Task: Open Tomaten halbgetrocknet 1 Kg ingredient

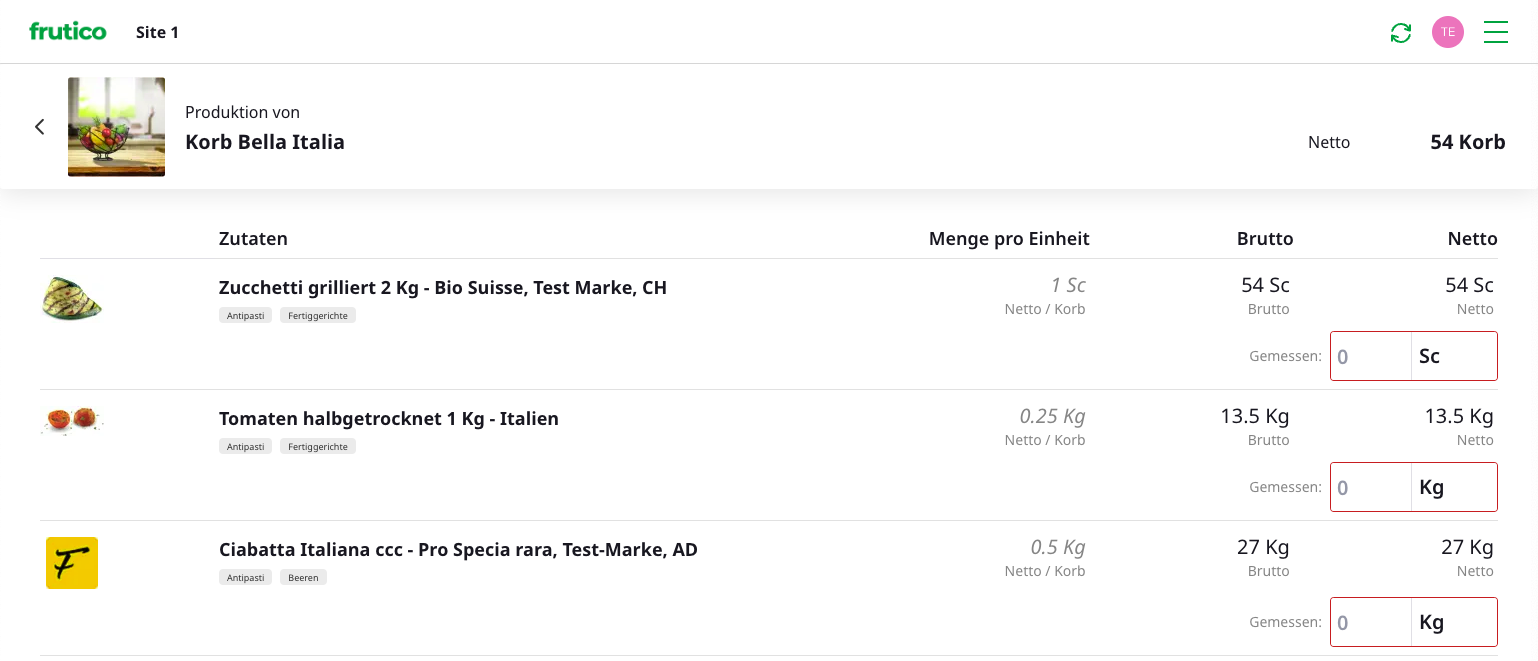Action: coord(388,419)
